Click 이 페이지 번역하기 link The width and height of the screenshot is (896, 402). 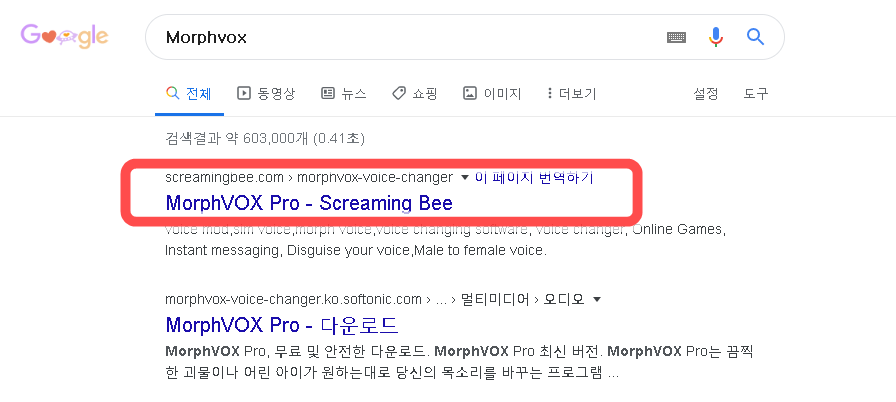(x=534, y=178)
